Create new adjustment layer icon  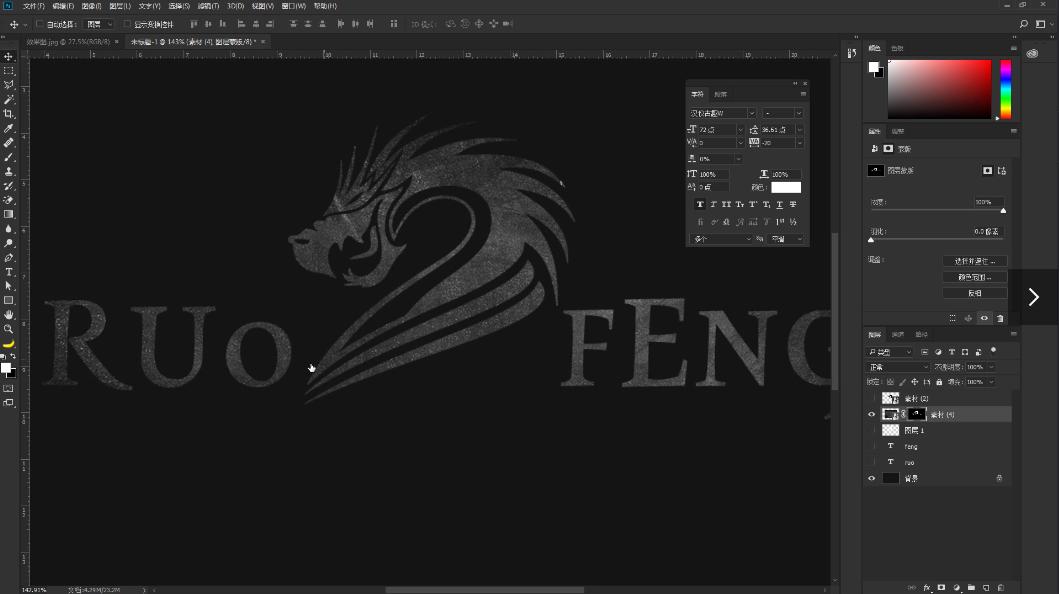click(956, 587)
